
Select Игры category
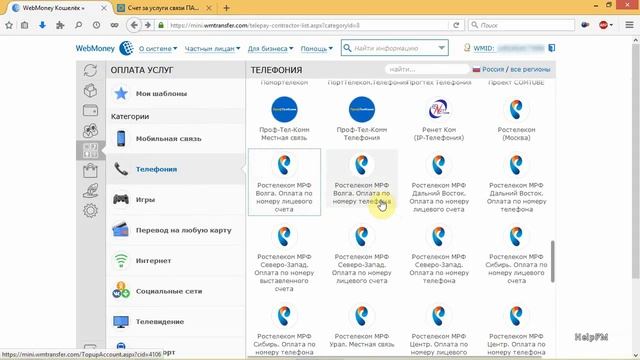(176, 200)
